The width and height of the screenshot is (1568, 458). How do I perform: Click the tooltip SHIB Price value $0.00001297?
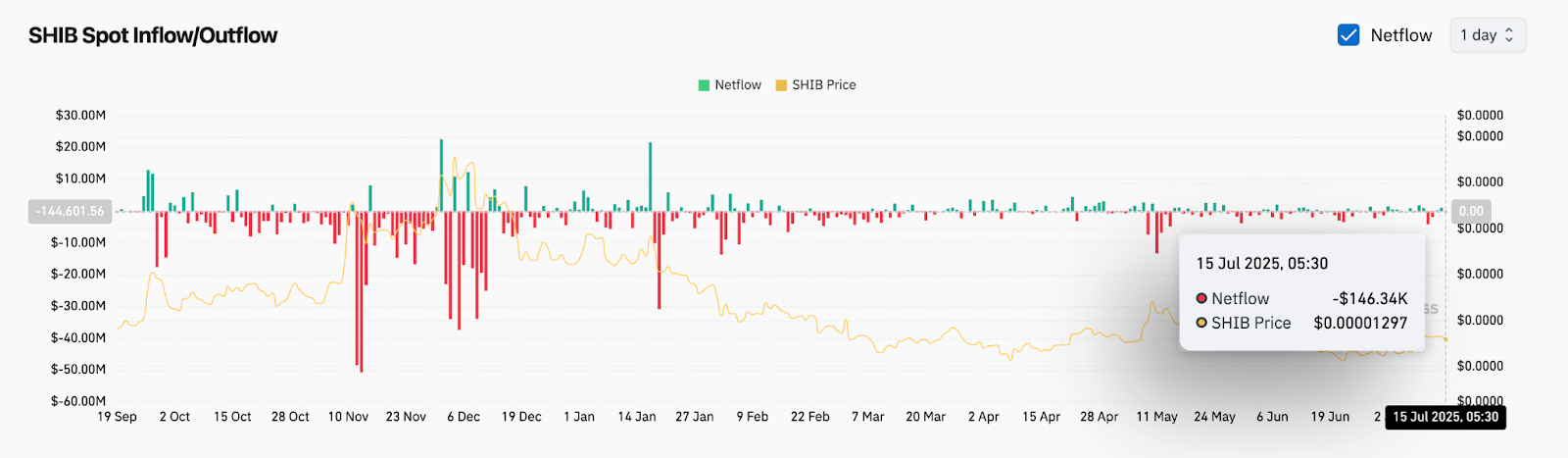click(x=1360, y=323)
